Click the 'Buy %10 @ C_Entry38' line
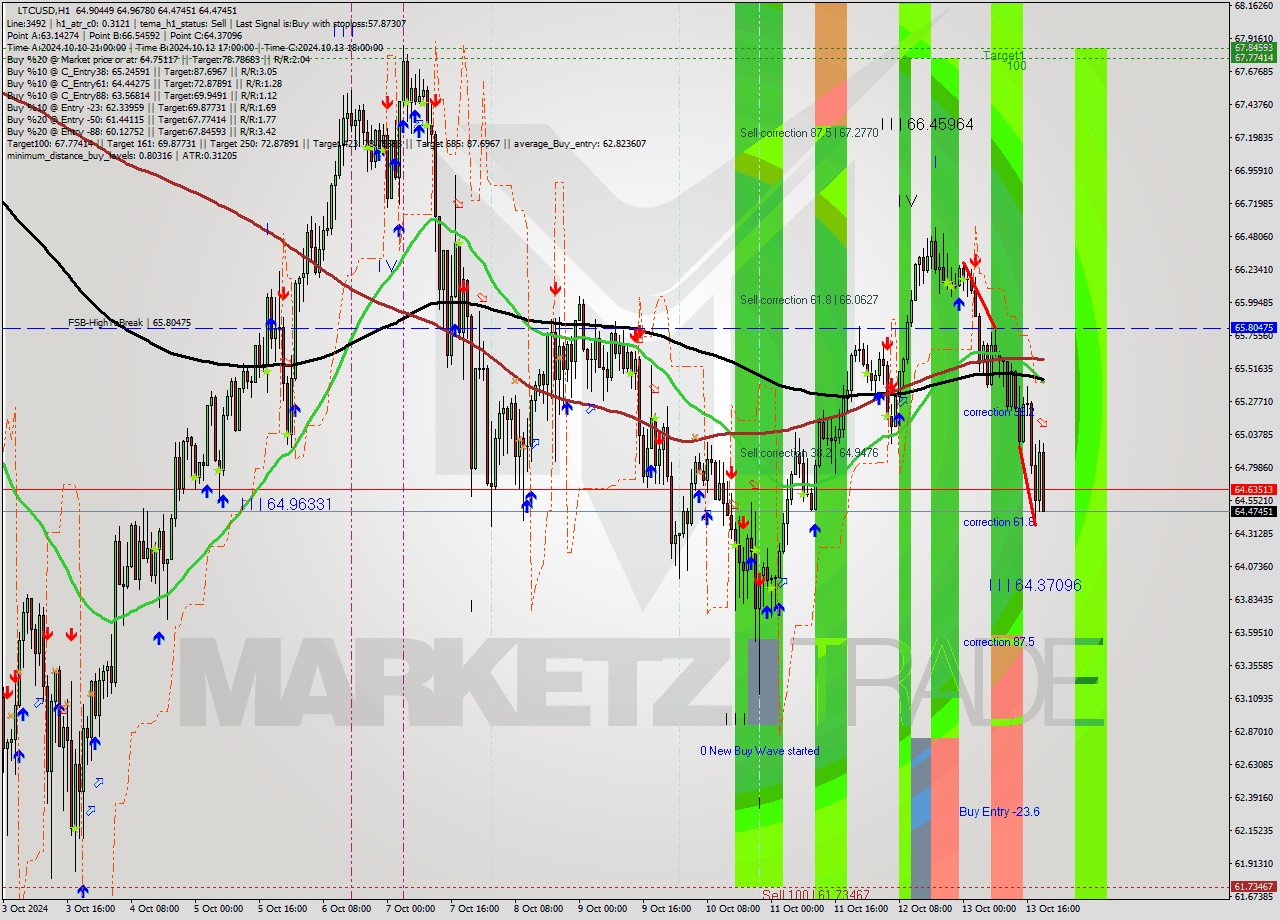Viewport: 1280px width, 920px height. (x=141, y=71)
